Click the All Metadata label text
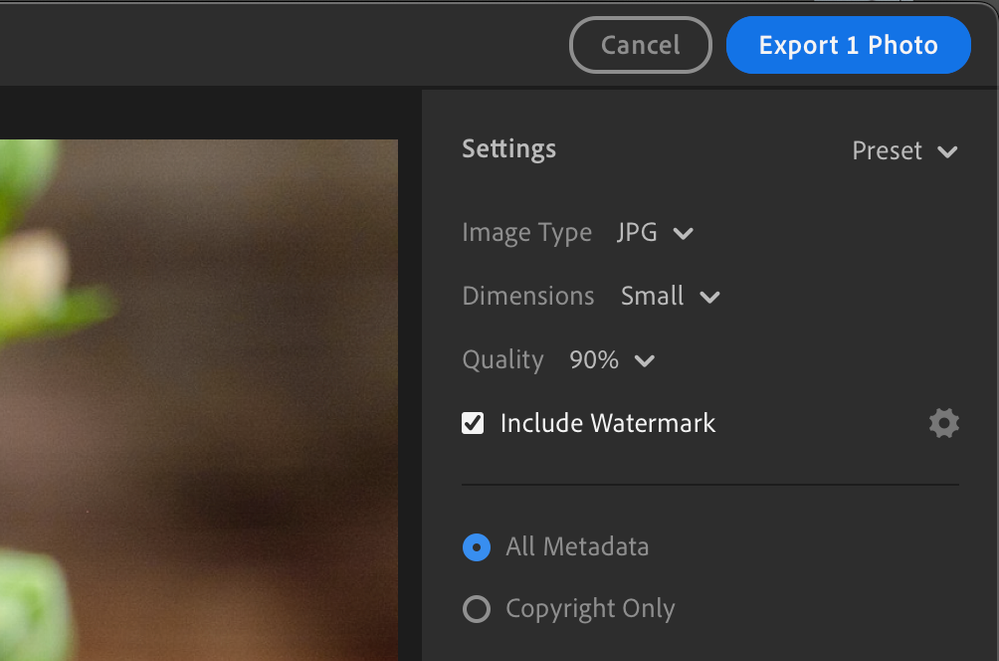 tap(577, 547)
